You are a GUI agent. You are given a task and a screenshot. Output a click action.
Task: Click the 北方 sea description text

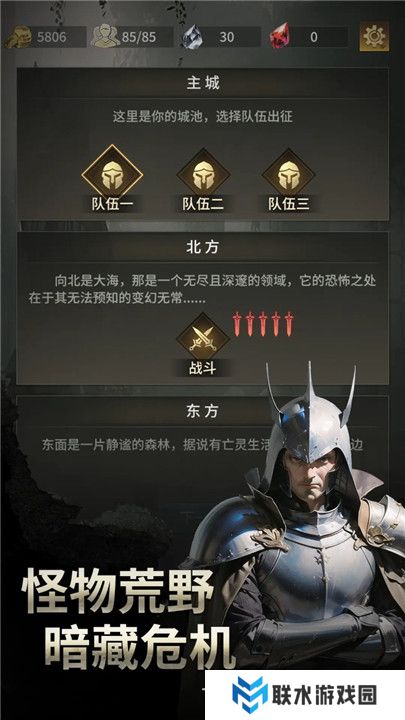202,290
